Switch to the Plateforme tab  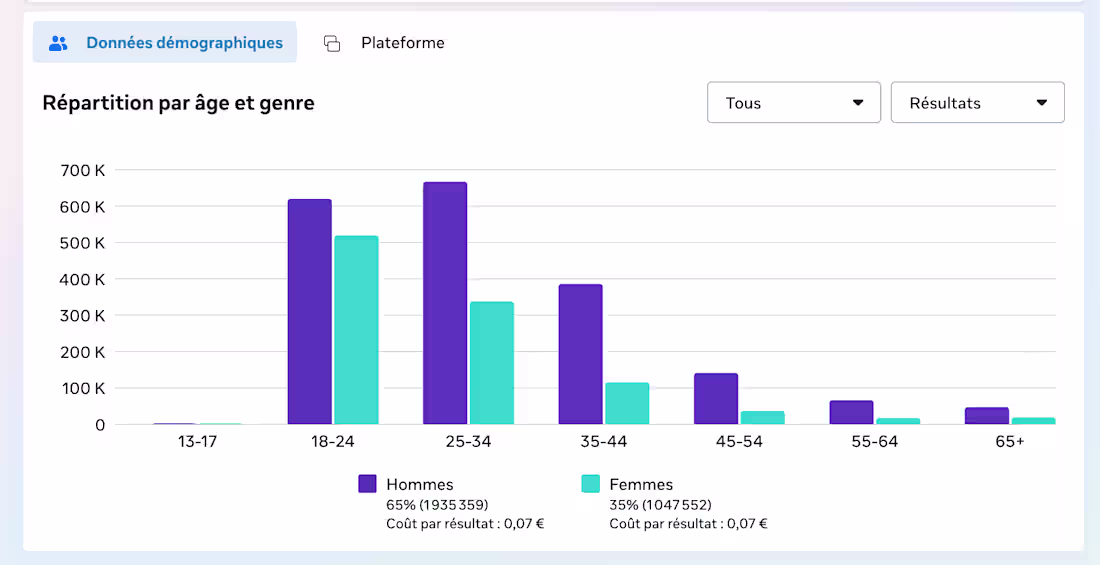(384, 43)
